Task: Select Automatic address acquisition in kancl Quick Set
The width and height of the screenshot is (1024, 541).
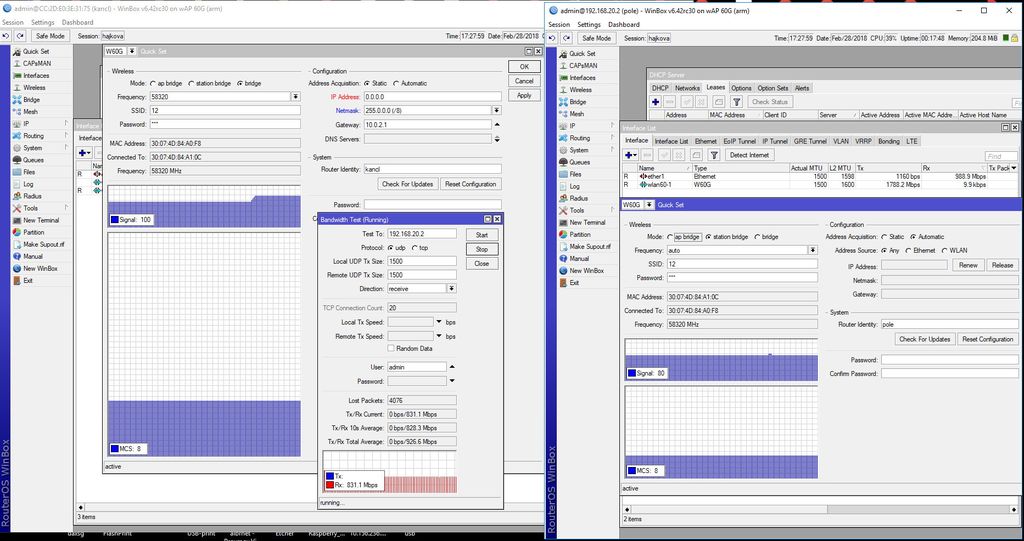Action: point(396,84)
